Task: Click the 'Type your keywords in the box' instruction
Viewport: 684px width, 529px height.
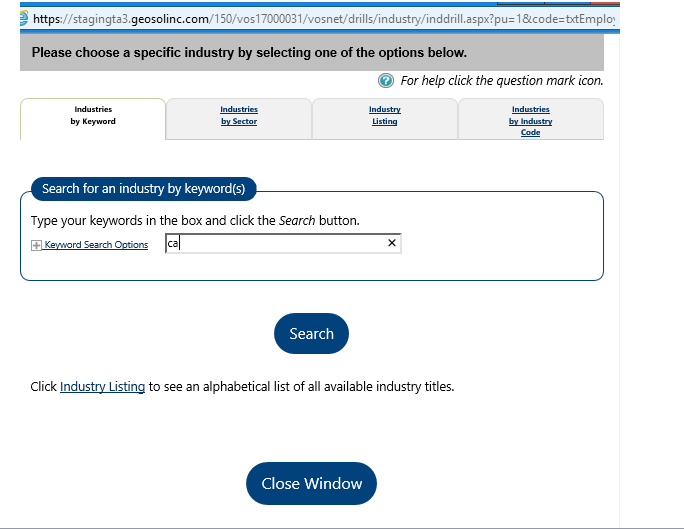Action: [195, 221]
